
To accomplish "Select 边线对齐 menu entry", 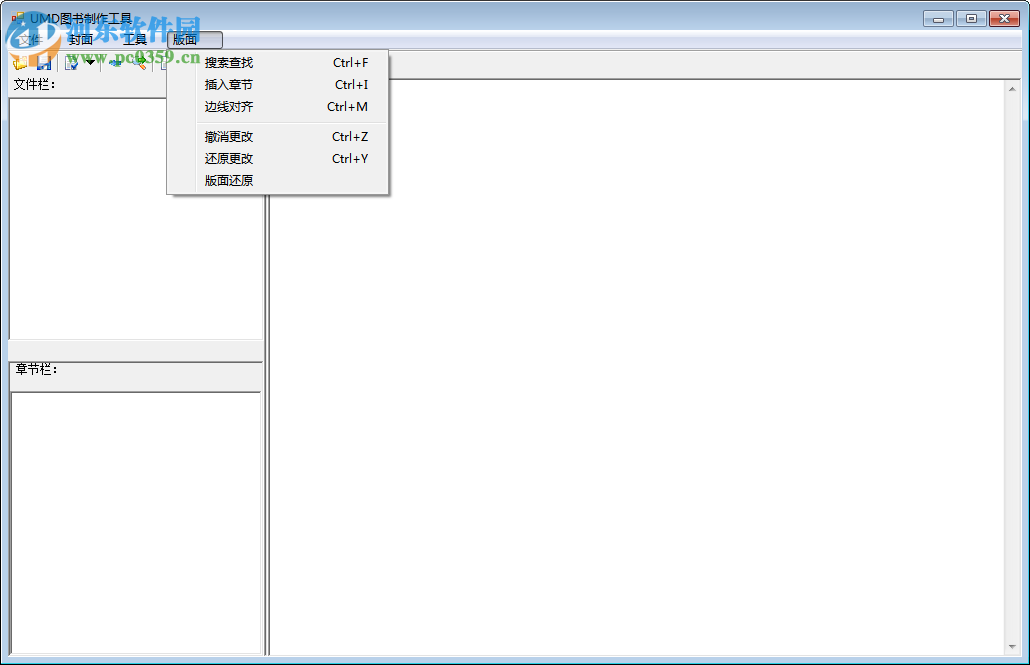I will pyautogui.click(x=278, y=106).
